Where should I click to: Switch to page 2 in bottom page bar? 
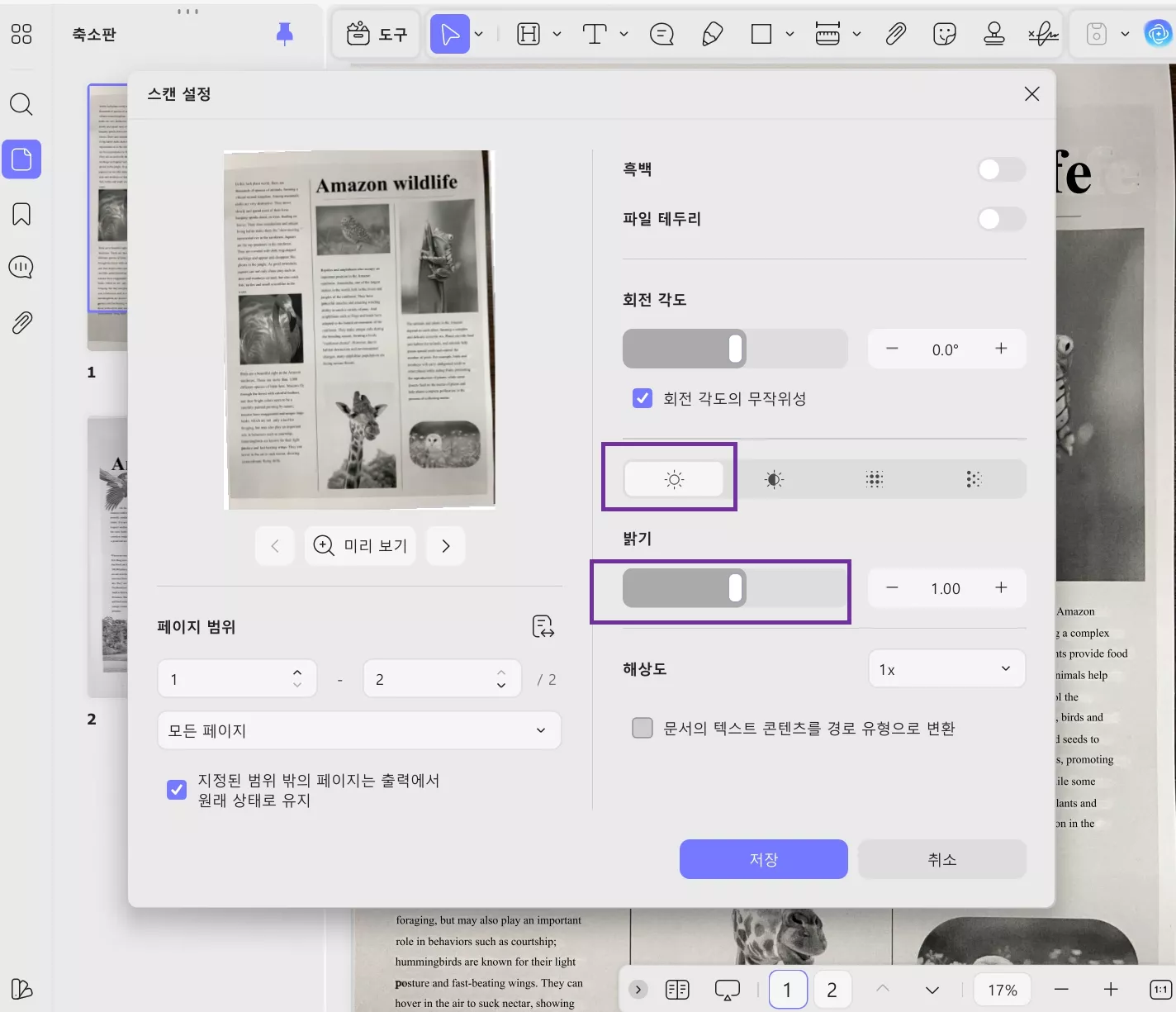point(832,989)
